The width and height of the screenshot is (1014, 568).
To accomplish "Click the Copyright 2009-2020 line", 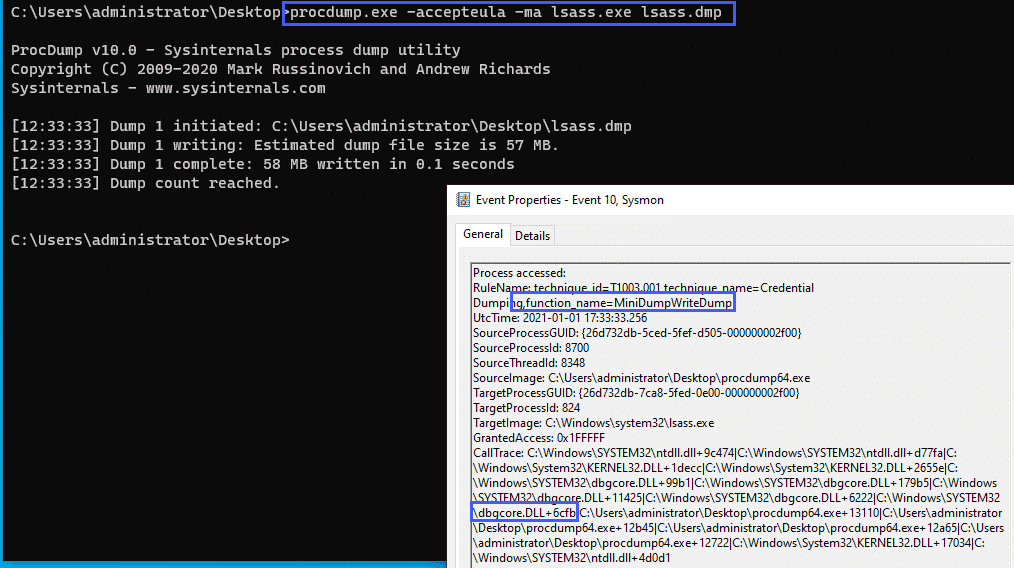I will pos(281,69).
